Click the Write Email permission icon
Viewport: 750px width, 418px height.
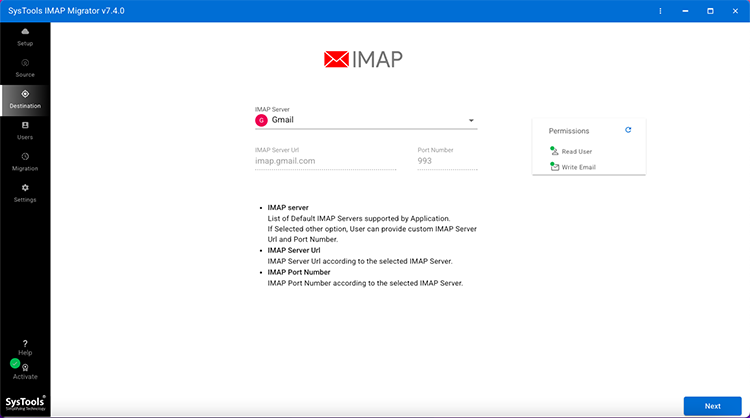point(554,167)
